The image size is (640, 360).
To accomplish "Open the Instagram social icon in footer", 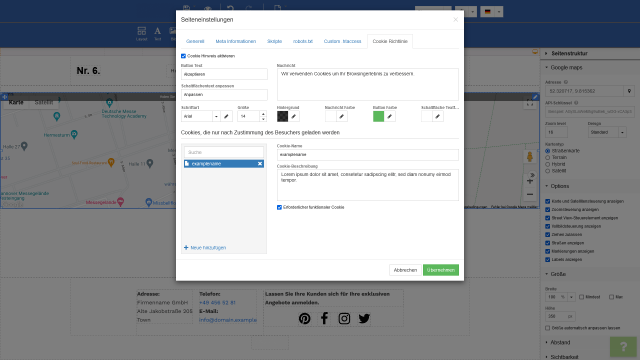I will tap(344, 318).
